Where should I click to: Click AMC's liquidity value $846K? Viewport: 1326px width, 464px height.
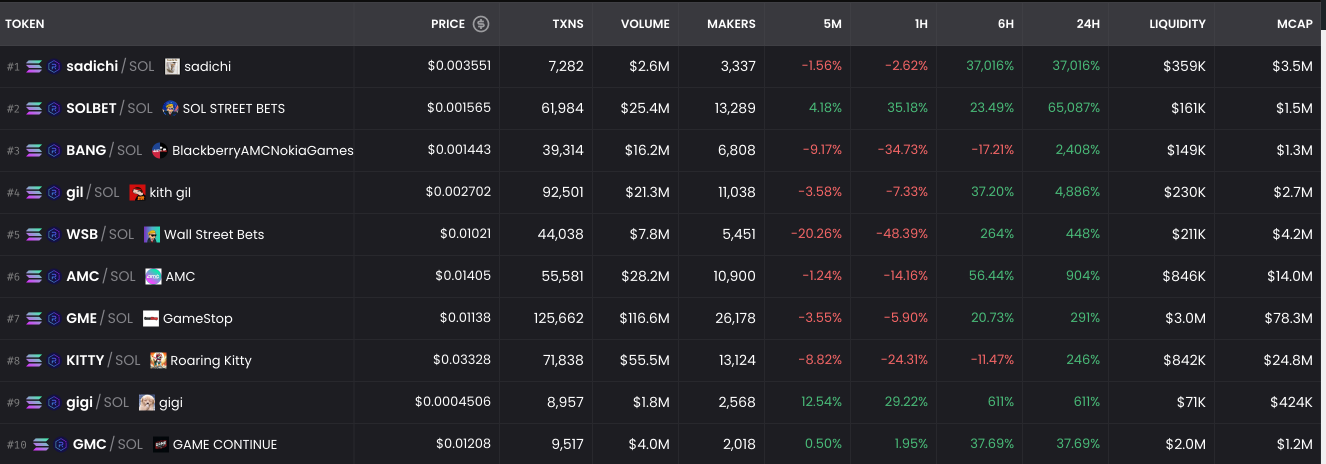point(1184,276)
